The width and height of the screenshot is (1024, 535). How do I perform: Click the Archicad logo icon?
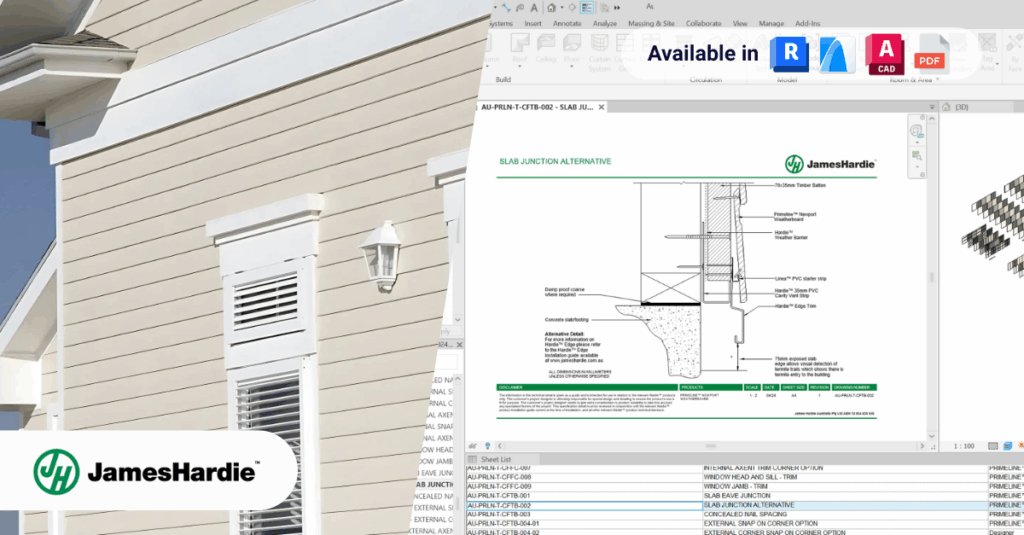coord(838,54)
